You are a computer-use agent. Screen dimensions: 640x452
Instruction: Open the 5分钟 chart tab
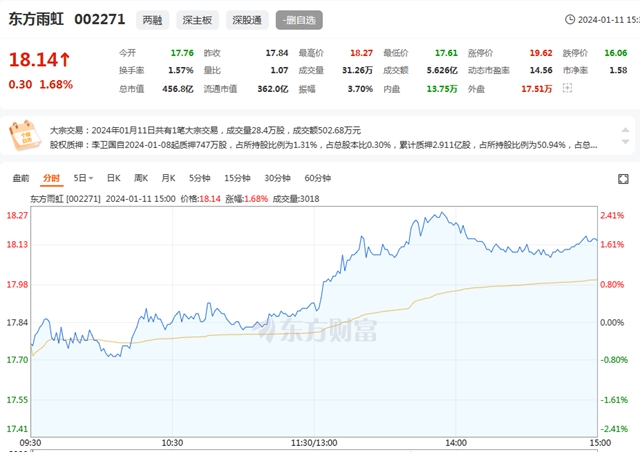pyautogui.click(x=200, y=178)
